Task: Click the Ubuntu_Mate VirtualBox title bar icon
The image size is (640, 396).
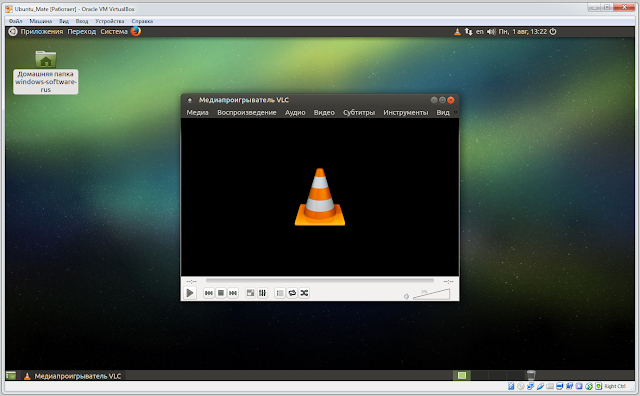Action: coord(9,9)
